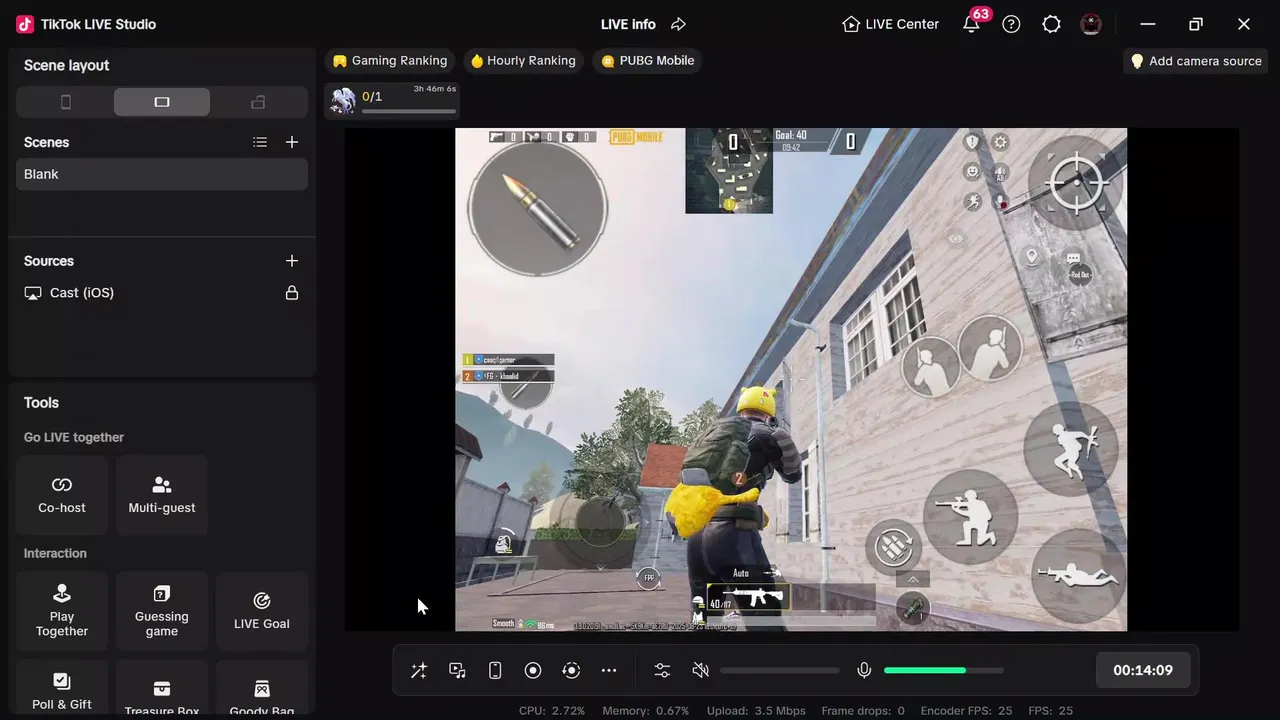Open settings gear in title bar
This screenshot has height=720, width=1280.
1051,24
